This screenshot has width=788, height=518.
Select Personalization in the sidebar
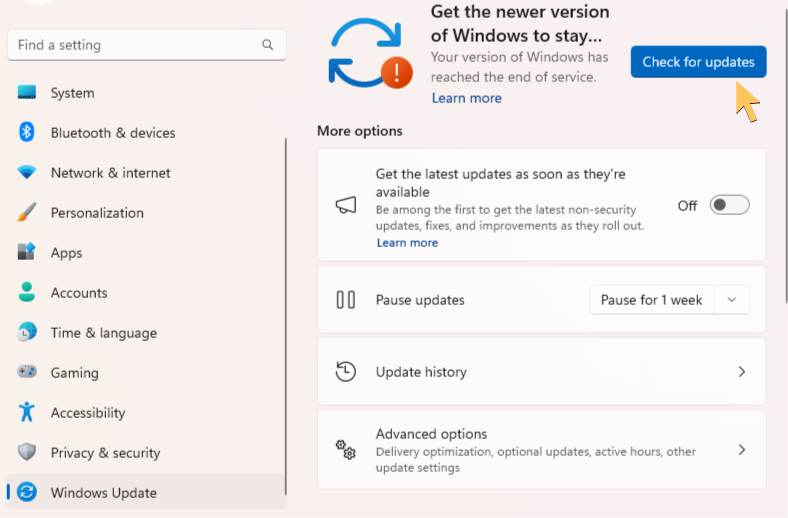tap(146, 213)
